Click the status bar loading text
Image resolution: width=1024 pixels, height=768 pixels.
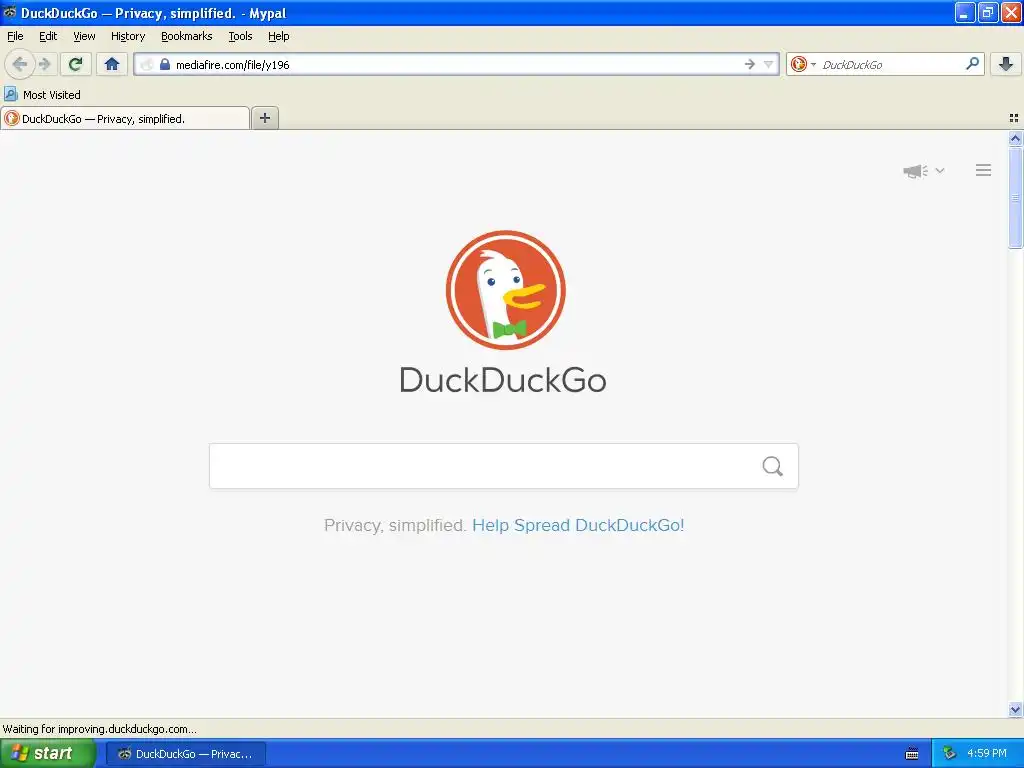99,729
